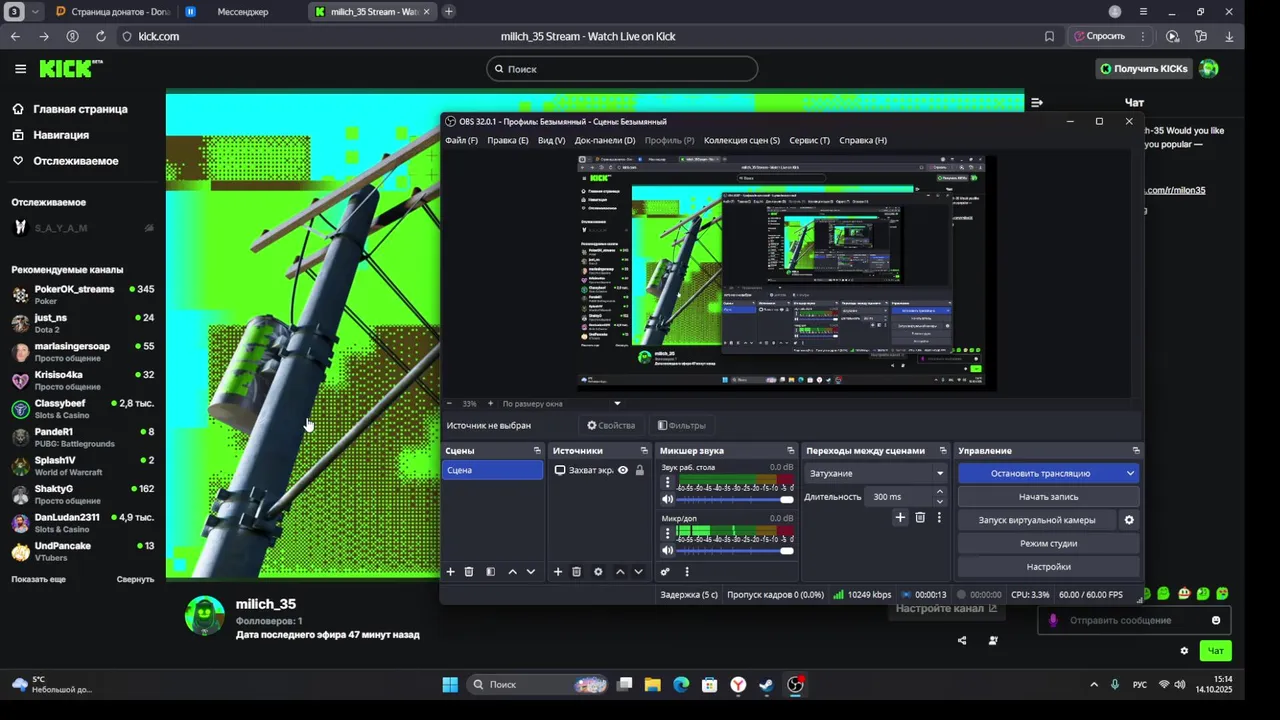Collapse the Kick chat panel arrow
This screenshot has width=1280, height=720.
point(1037,102)
